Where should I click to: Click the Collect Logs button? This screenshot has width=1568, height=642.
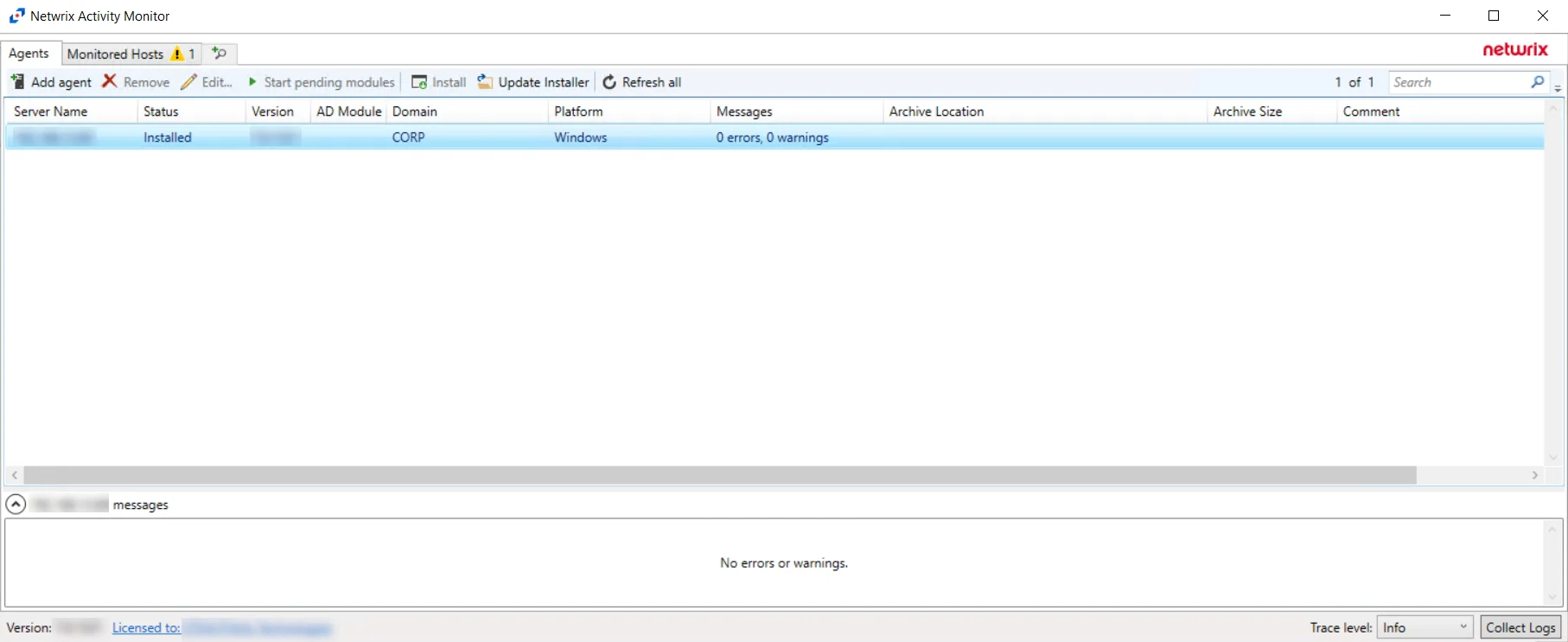point(1520,628)
